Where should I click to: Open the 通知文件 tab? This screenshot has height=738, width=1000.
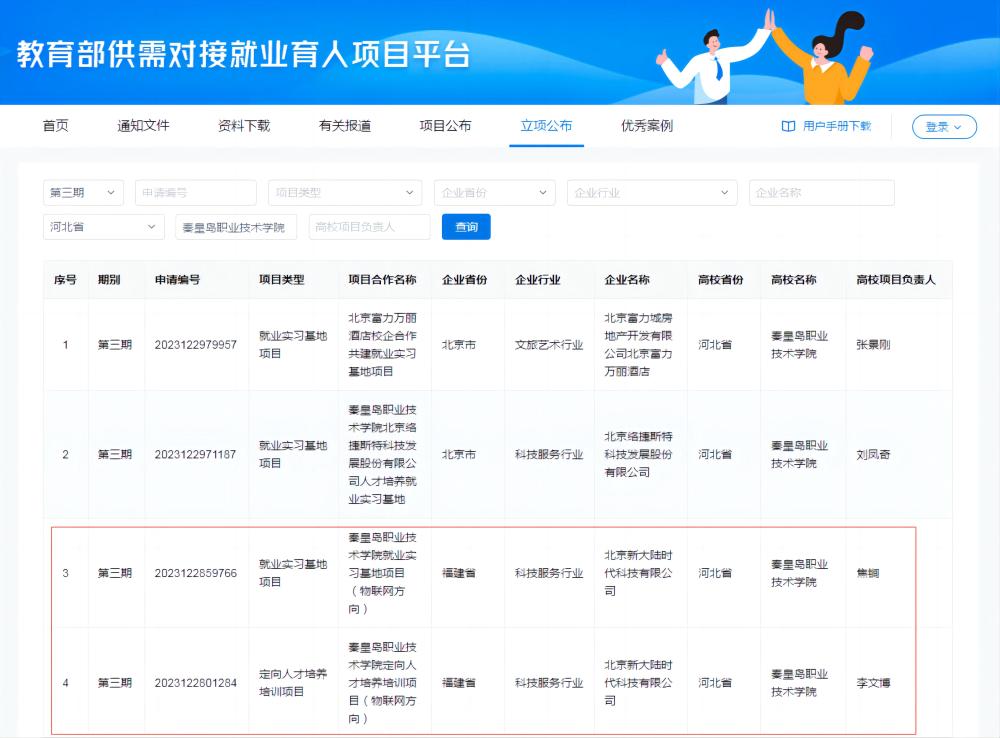coord(143,126)
